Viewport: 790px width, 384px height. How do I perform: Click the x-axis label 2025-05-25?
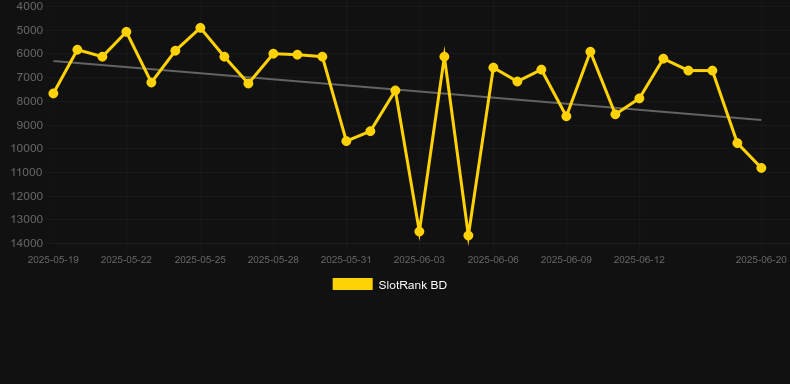point(200,260)
